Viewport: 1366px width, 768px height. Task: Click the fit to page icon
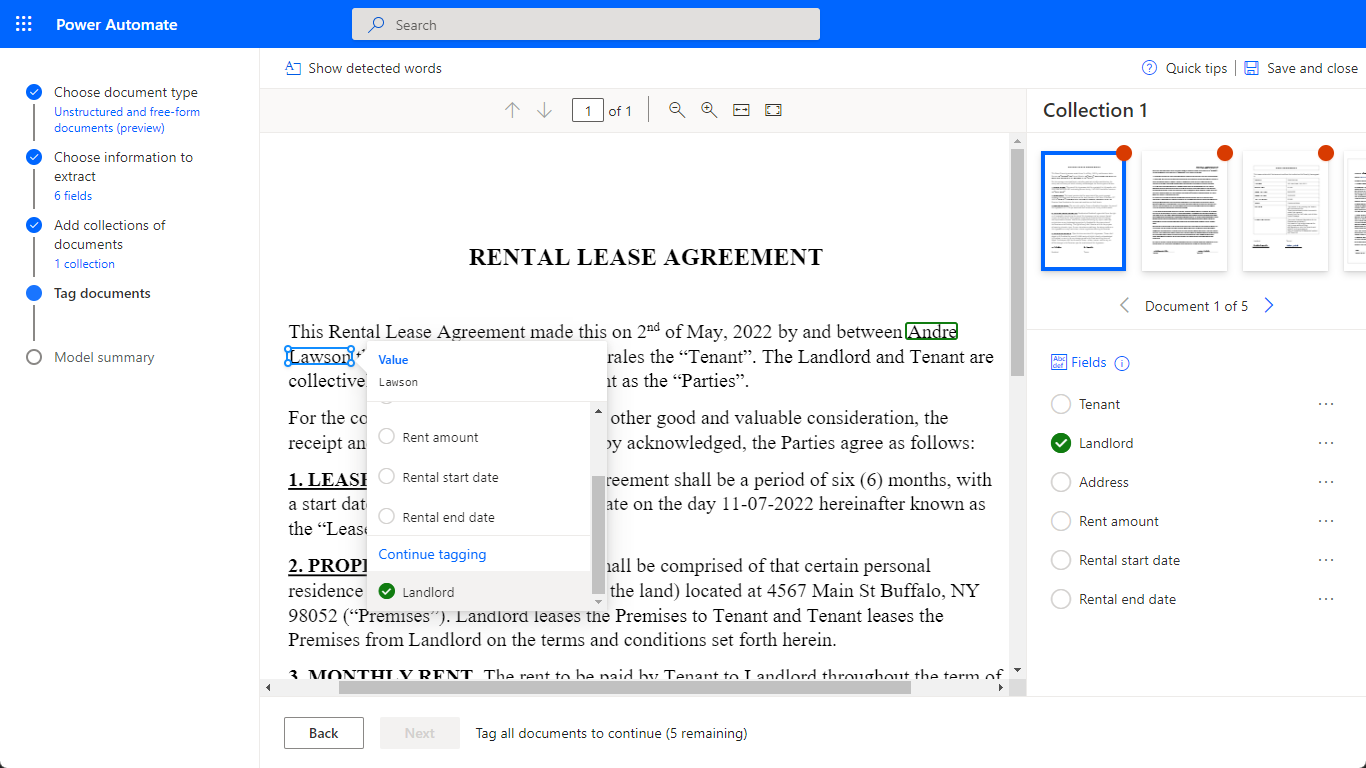click(x=773, y=110)
